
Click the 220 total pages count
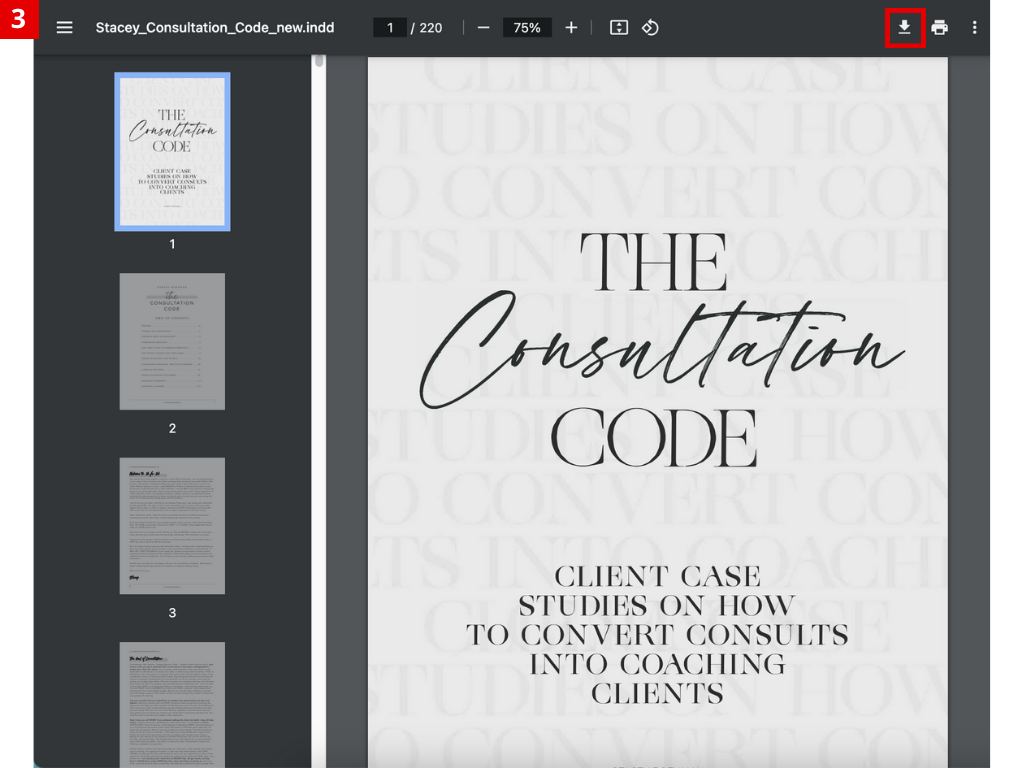[x=430, y=27]
